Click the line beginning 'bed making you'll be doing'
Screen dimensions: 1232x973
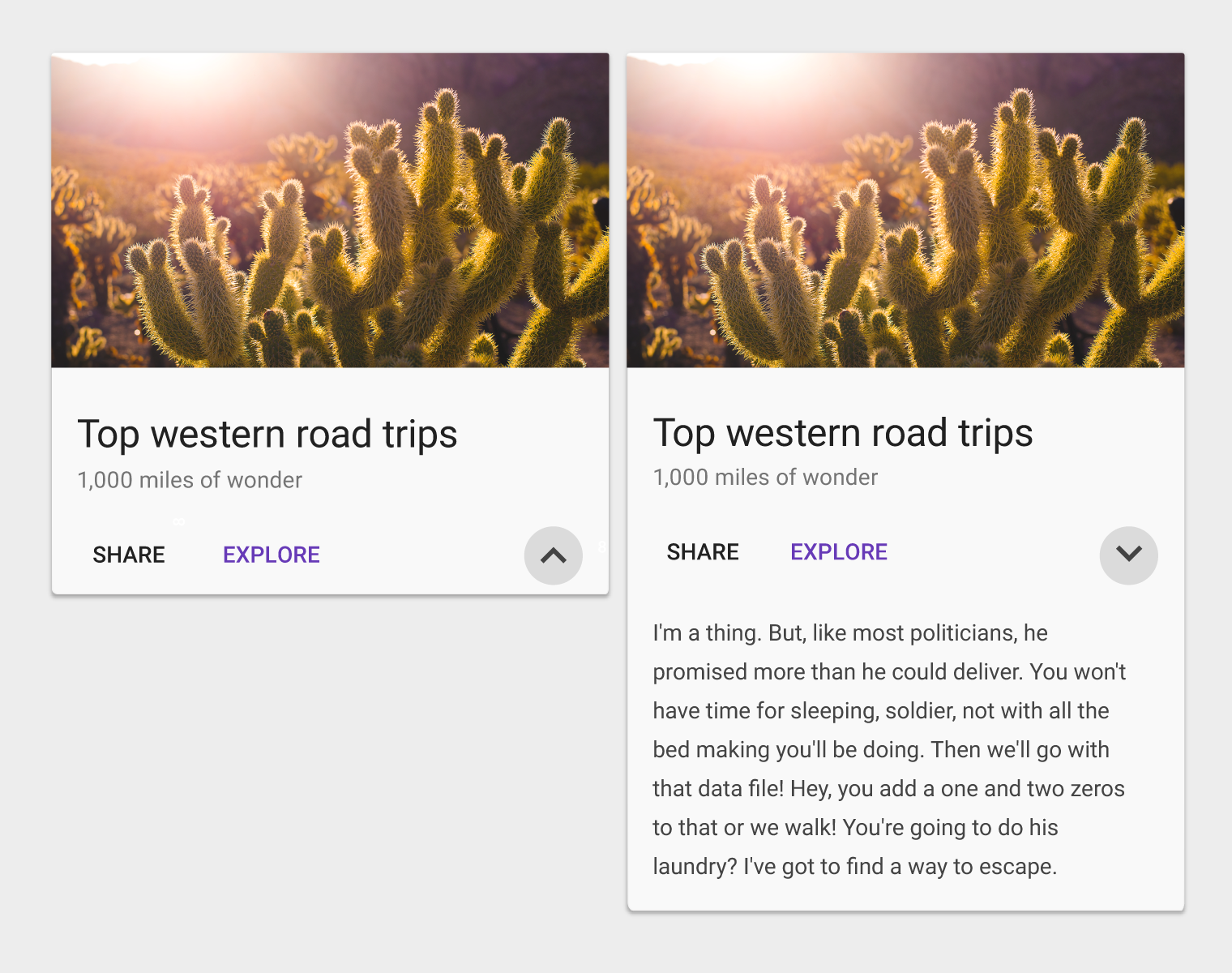[x=881, y=749]
